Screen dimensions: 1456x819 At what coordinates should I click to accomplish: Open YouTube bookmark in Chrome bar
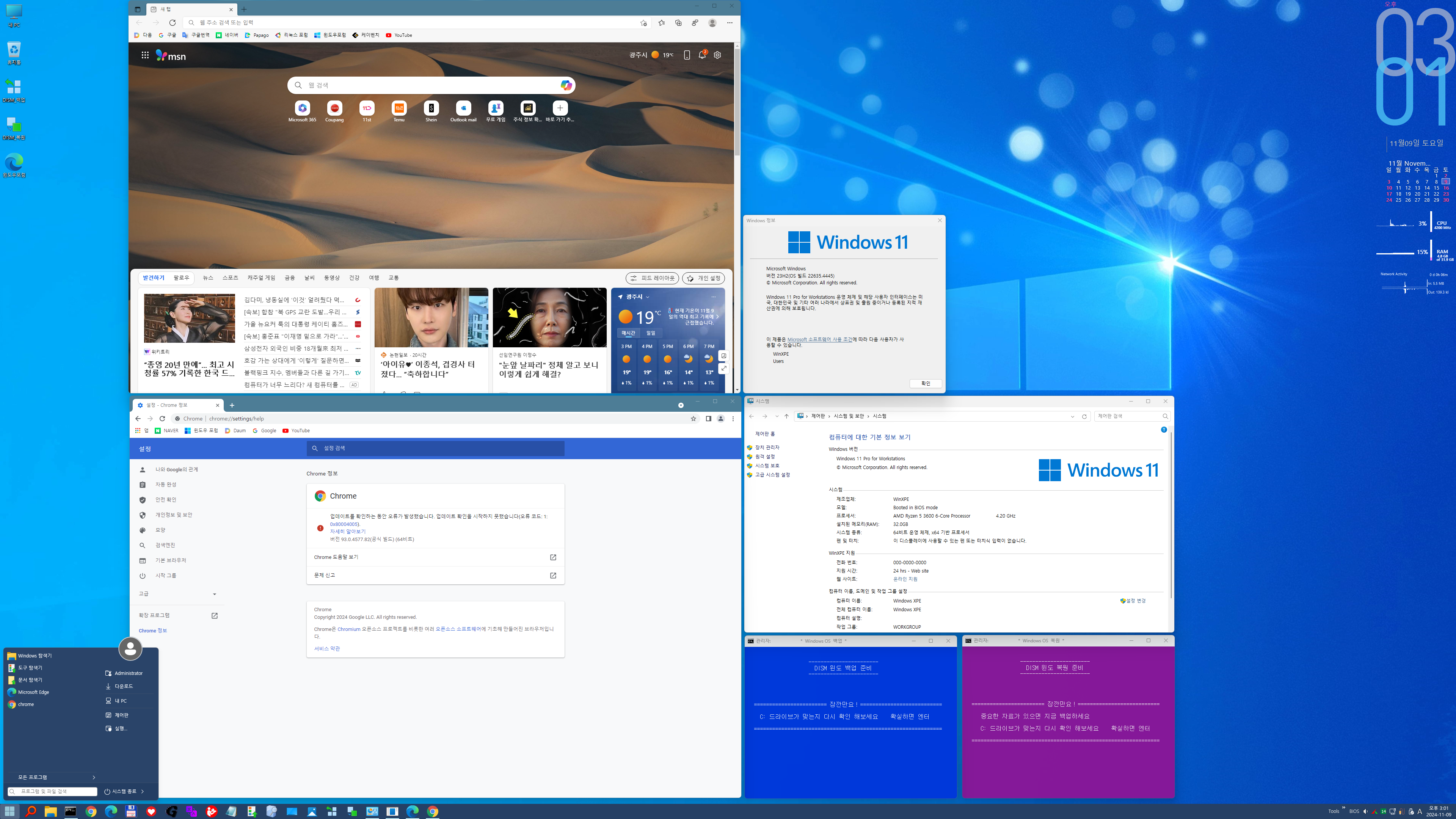click(x=296, y=431)
